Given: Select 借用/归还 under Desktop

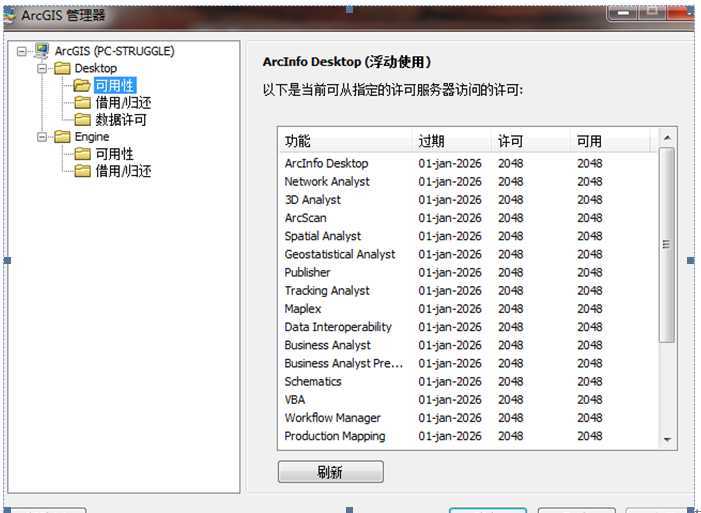Looking at the screenshot, I should tap(123, 102).
